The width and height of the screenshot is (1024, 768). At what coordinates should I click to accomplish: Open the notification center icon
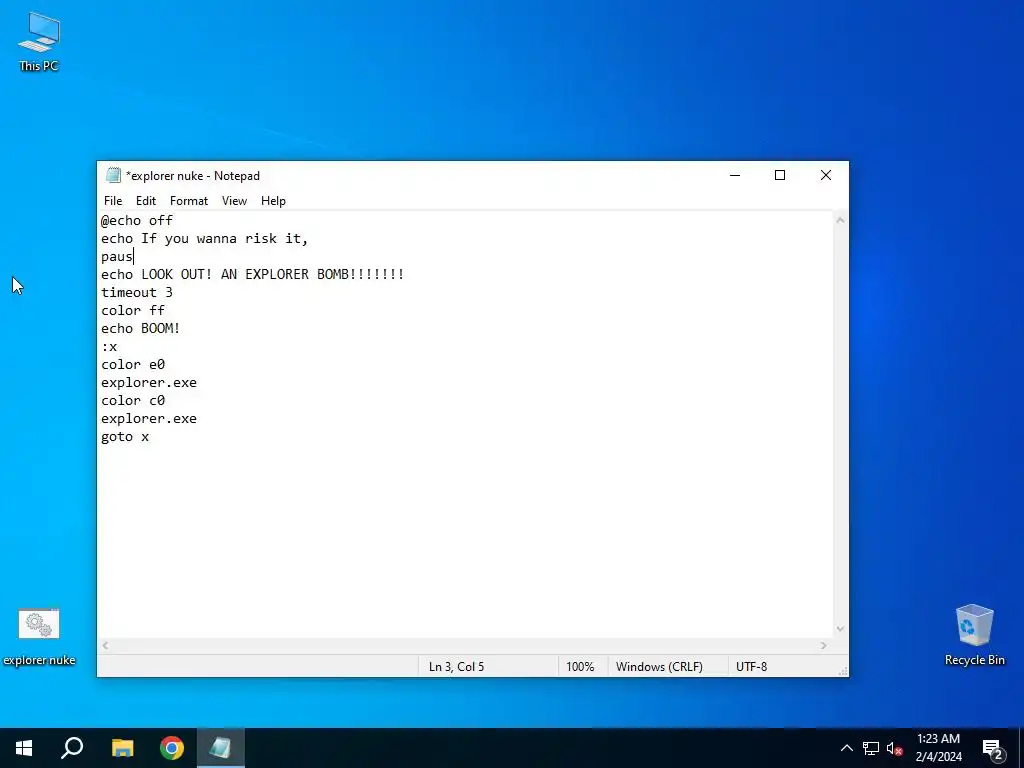tap(993, 748)
